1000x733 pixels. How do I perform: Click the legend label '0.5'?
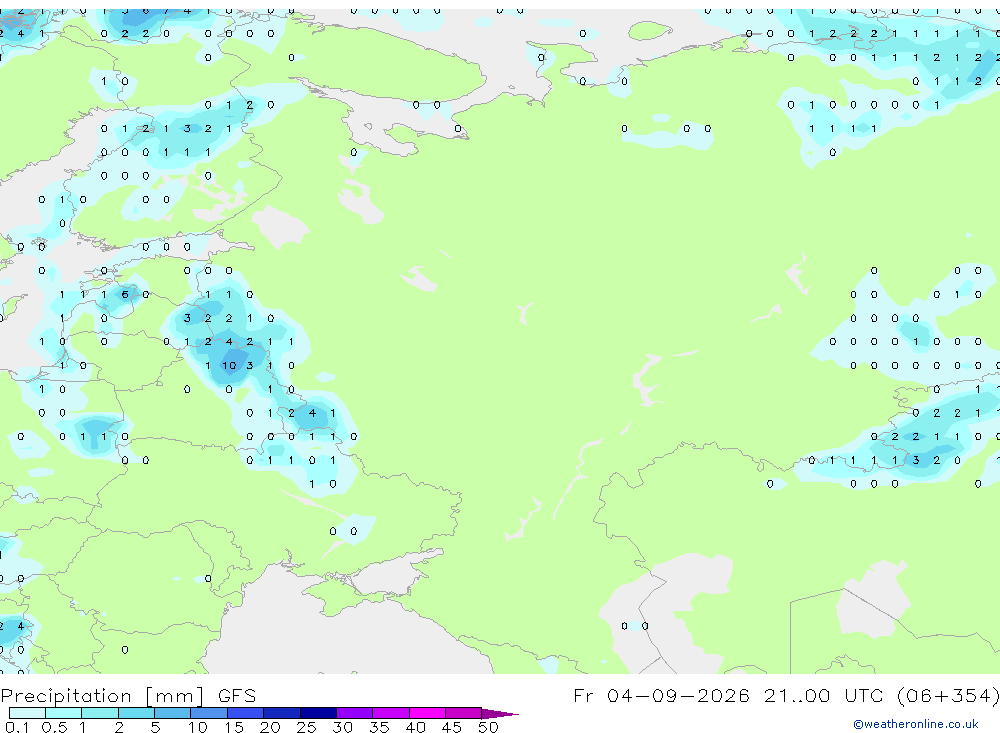[54, 727]
